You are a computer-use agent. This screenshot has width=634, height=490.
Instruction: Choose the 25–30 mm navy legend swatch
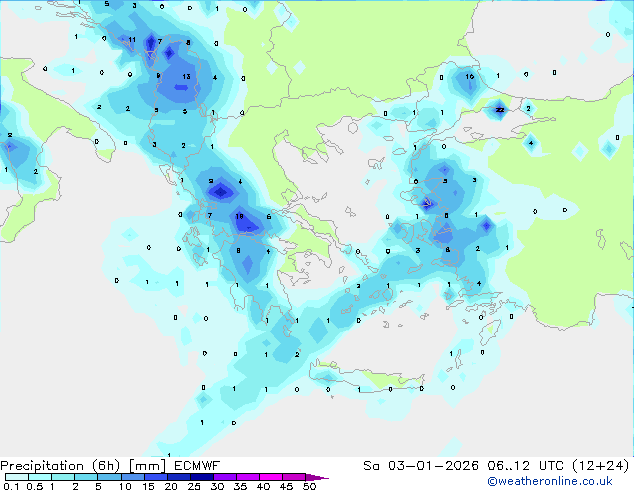(x=201, y=477)
